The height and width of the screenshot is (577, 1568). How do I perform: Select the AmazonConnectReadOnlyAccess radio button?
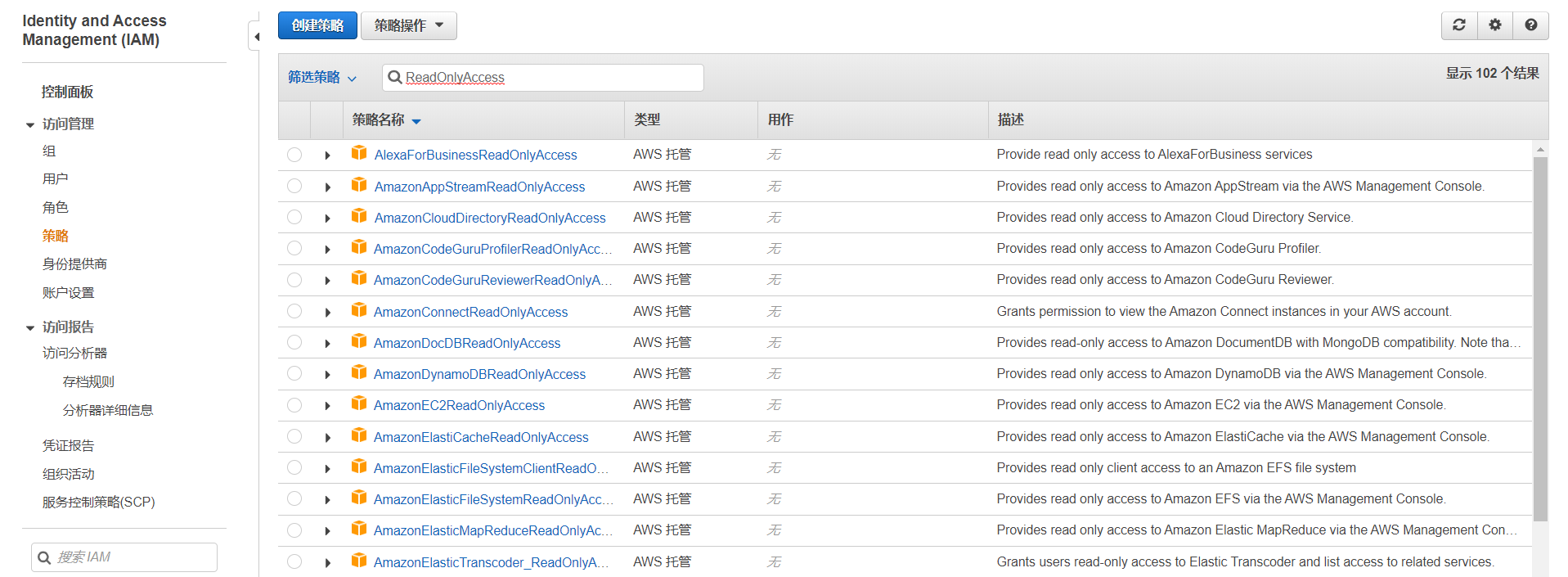click(294, 312)
